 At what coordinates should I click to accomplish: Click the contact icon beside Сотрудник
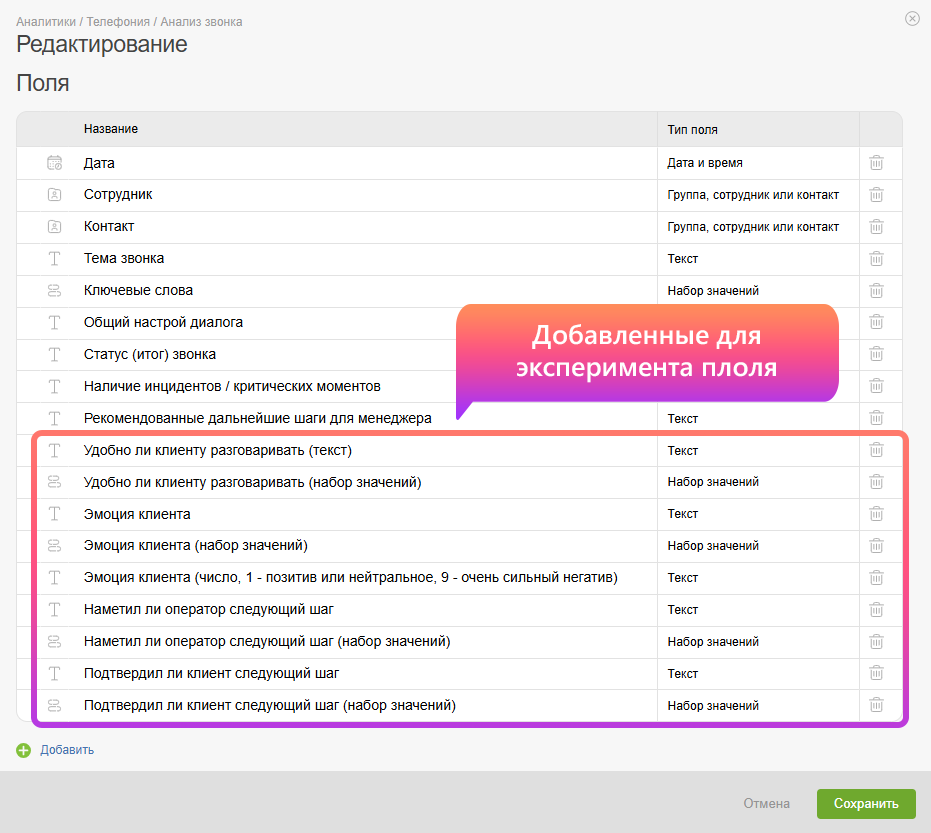[x=55, y=195]
